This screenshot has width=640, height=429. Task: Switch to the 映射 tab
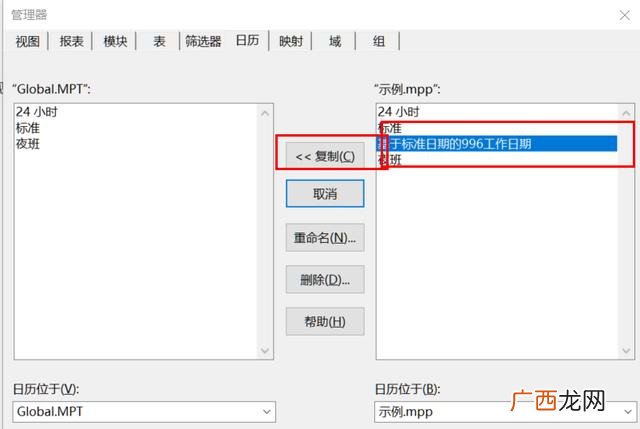tap(291, 41)
